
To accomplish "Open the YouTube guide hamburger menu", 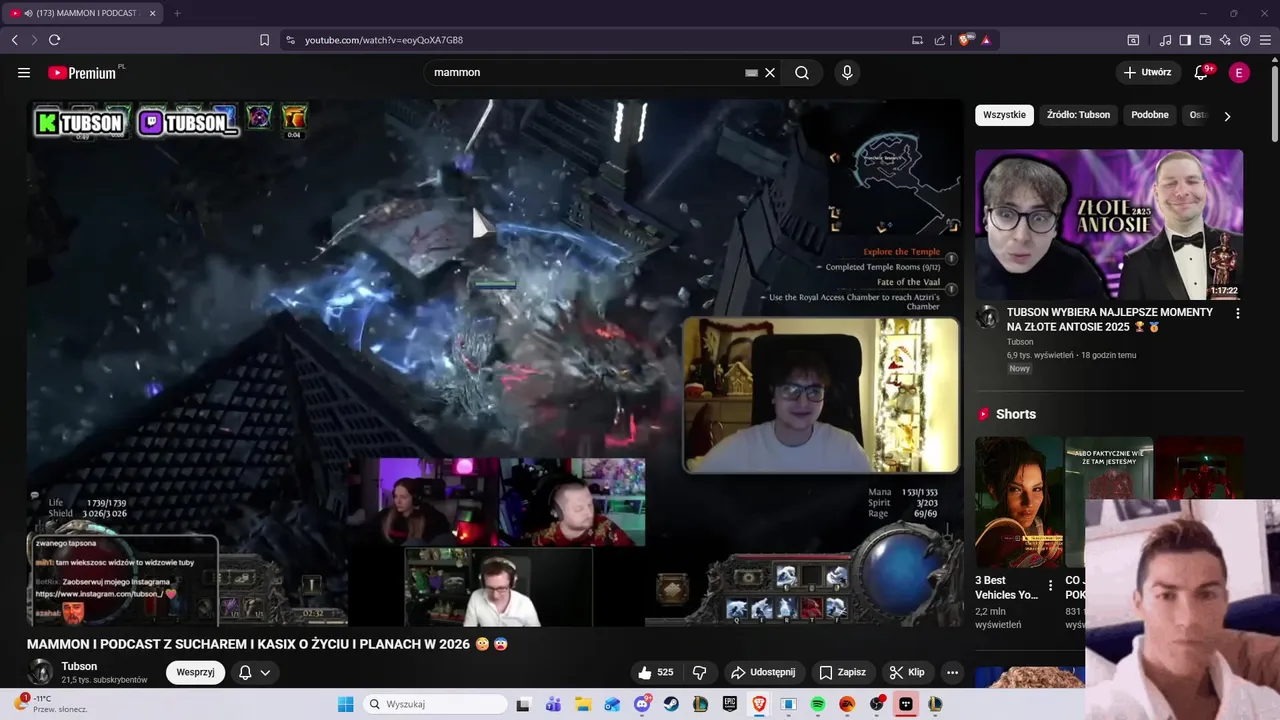I will pyautogui.click(x=24, y=72).
